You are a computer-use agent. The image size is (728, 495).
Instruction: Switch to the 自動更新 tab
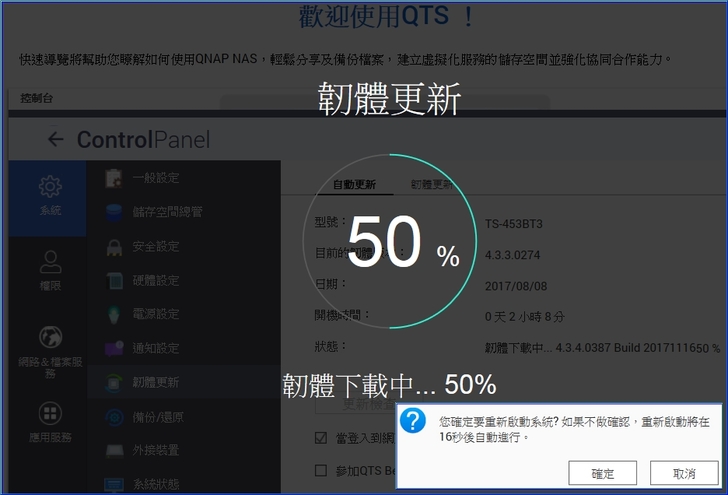[x=354, y=185]
